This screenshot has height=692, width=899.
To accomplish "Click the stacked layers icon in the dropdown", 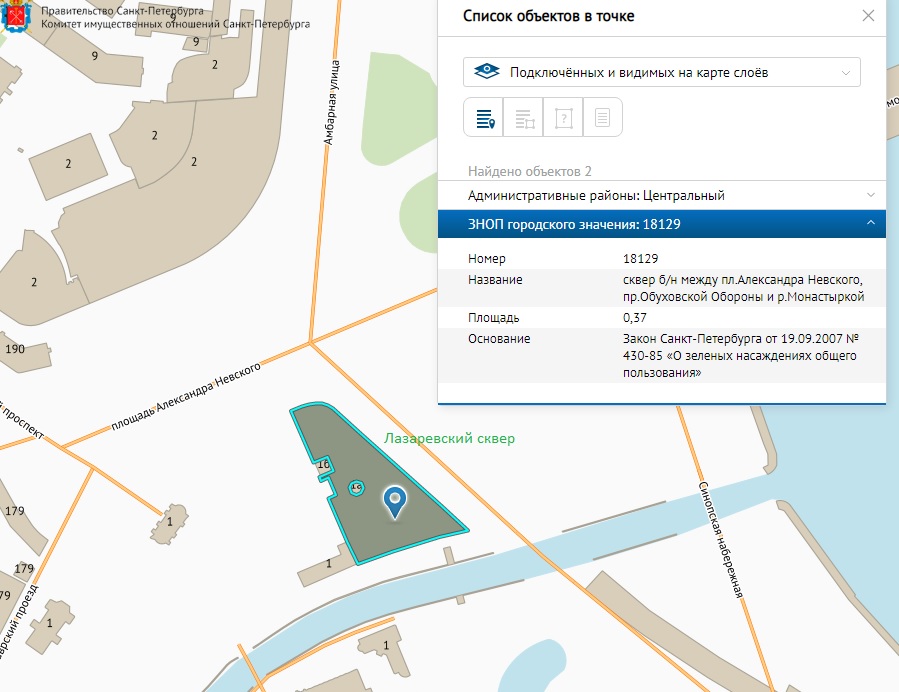I will (x=485, y=72).
